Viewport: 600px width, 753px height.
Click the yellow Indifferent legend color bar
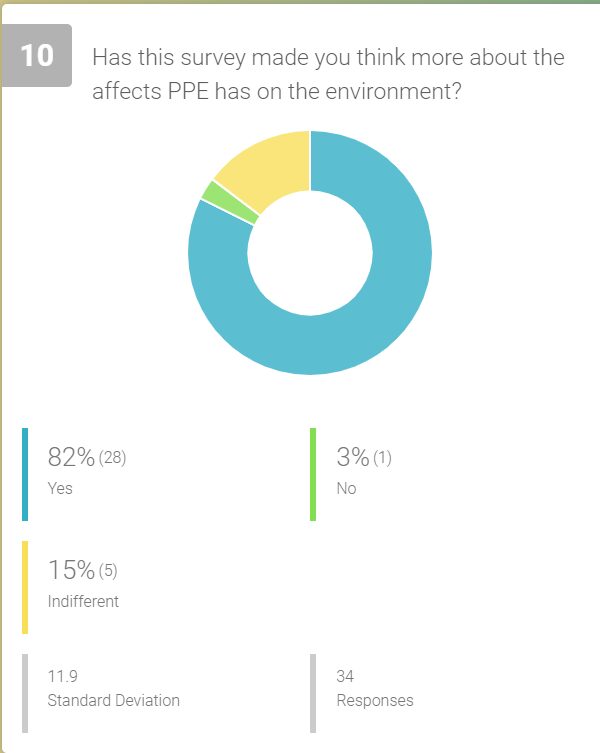tap(25, 587)
